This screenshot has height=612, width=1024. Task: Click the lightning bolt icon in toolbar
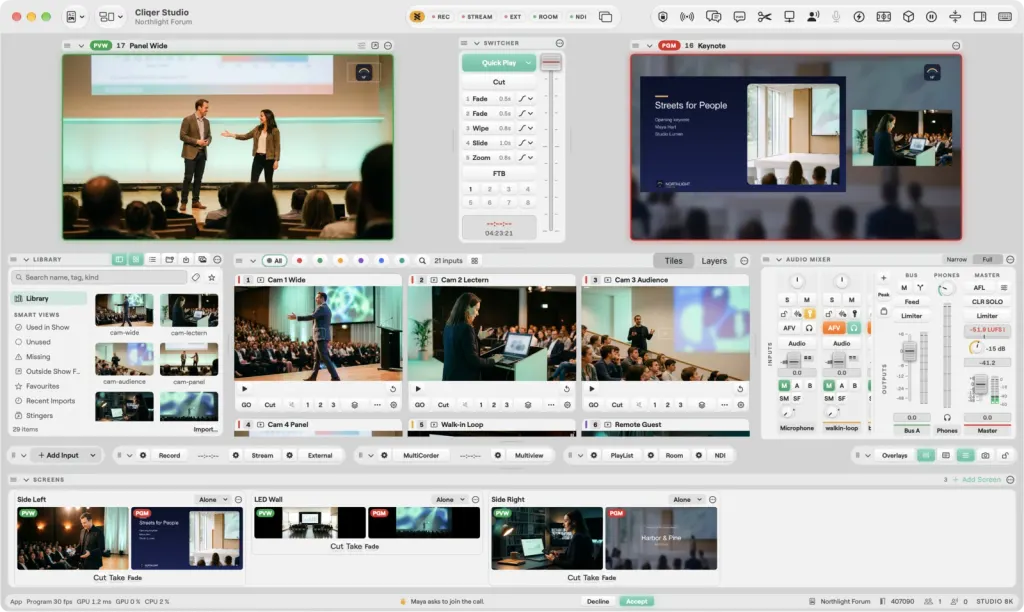pyautogui.click(x=859, y=17)
